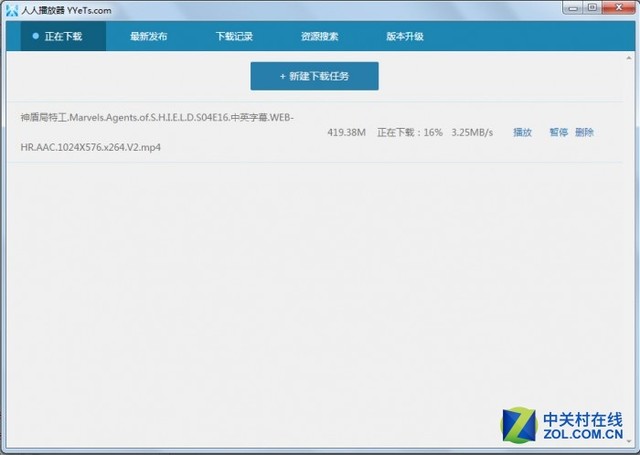Click the 419.38M file size value

point(346,132)
